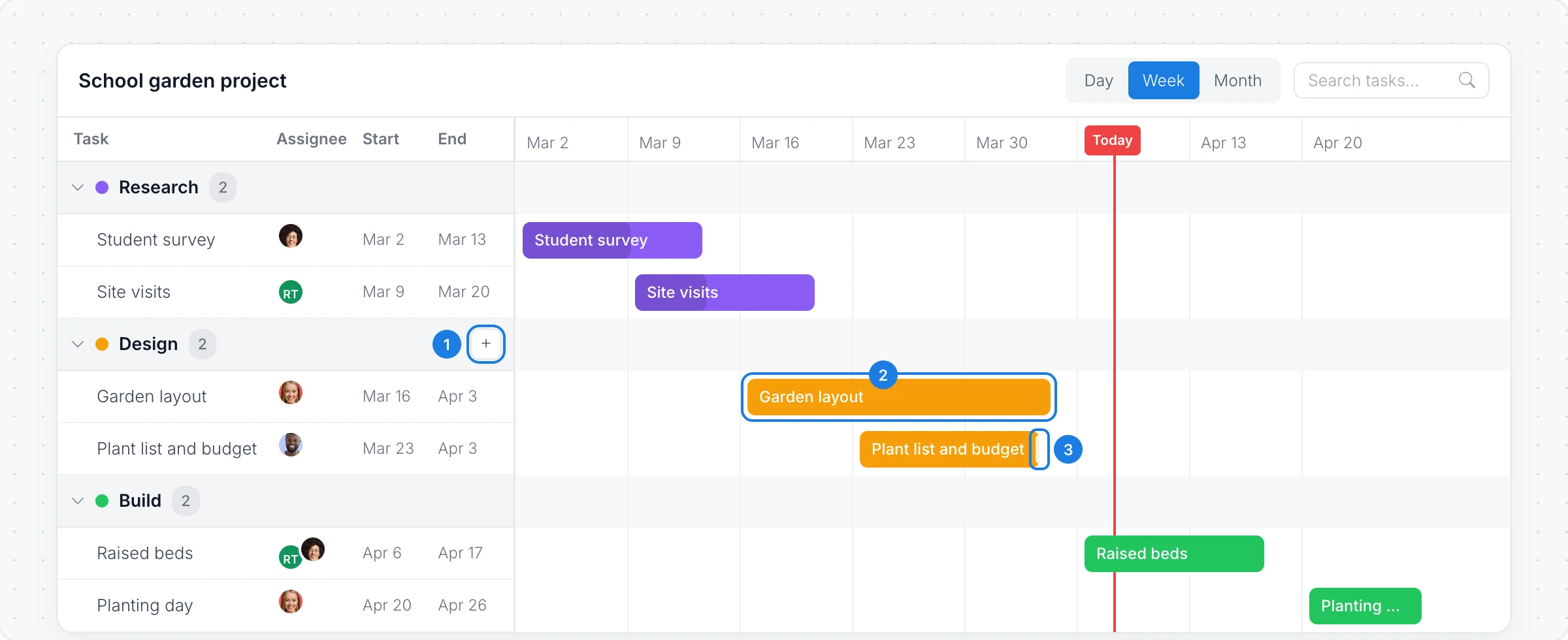Open the Planting day timeline bar

point(1365,606)
